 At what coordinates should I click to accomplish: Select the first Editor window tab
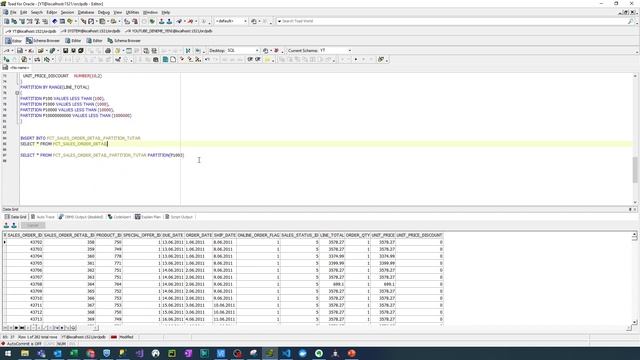click(13, 41)
